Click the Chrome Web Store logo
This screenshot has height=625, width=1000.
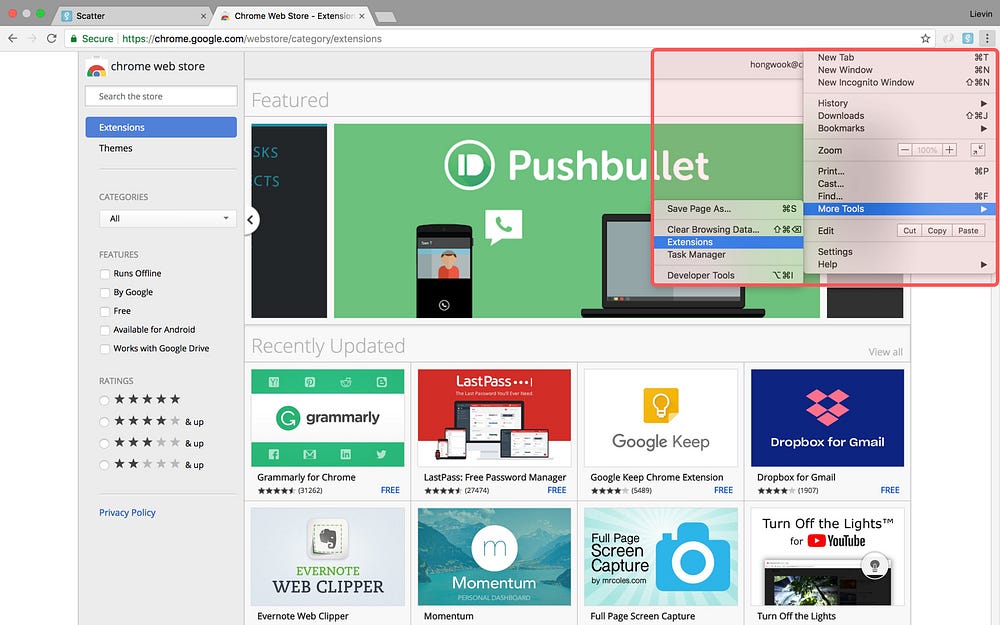[x=96, y=68]
